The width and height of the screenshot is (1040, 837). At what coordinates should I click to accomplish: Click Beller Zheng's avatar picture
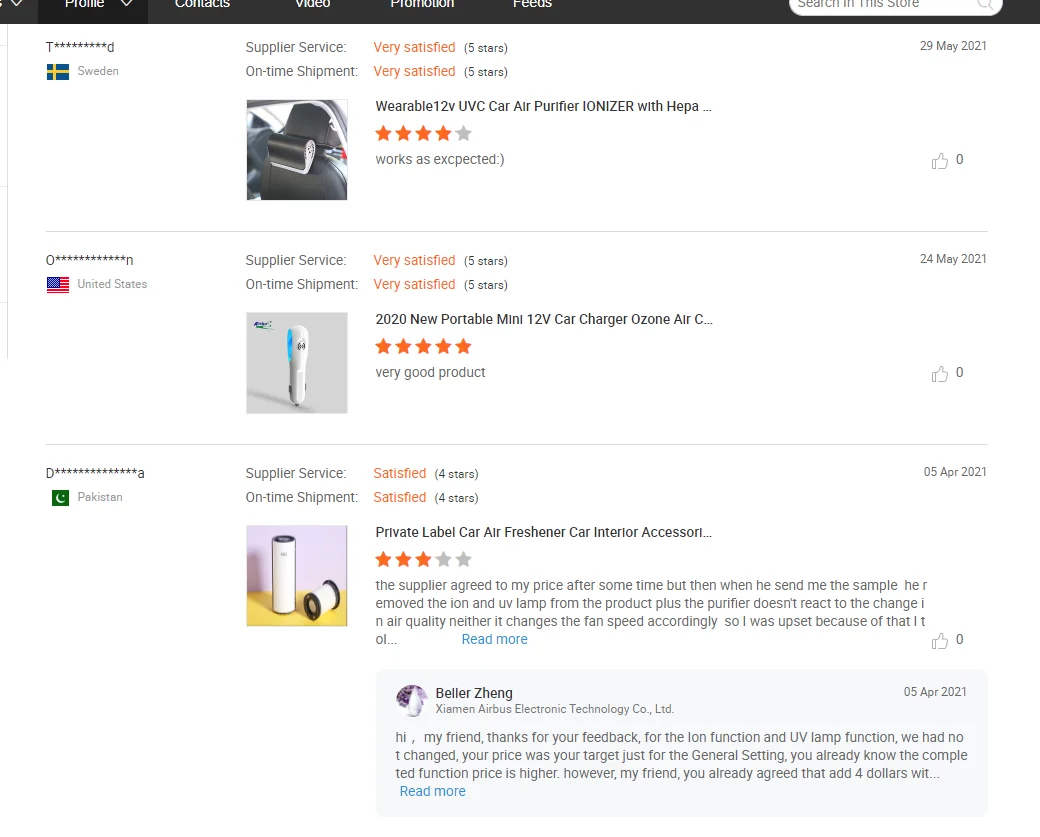pyautogui.click(x=412, y=700)
